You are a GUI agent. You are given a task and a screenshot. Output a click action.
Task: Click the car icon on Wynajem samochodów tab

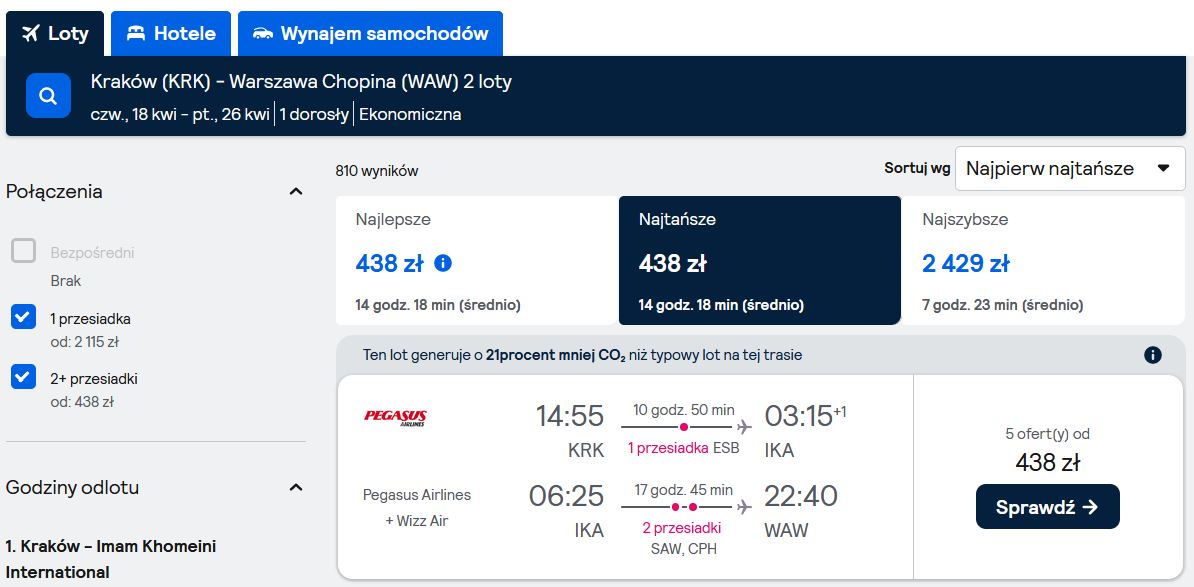[x=263, y=33]
